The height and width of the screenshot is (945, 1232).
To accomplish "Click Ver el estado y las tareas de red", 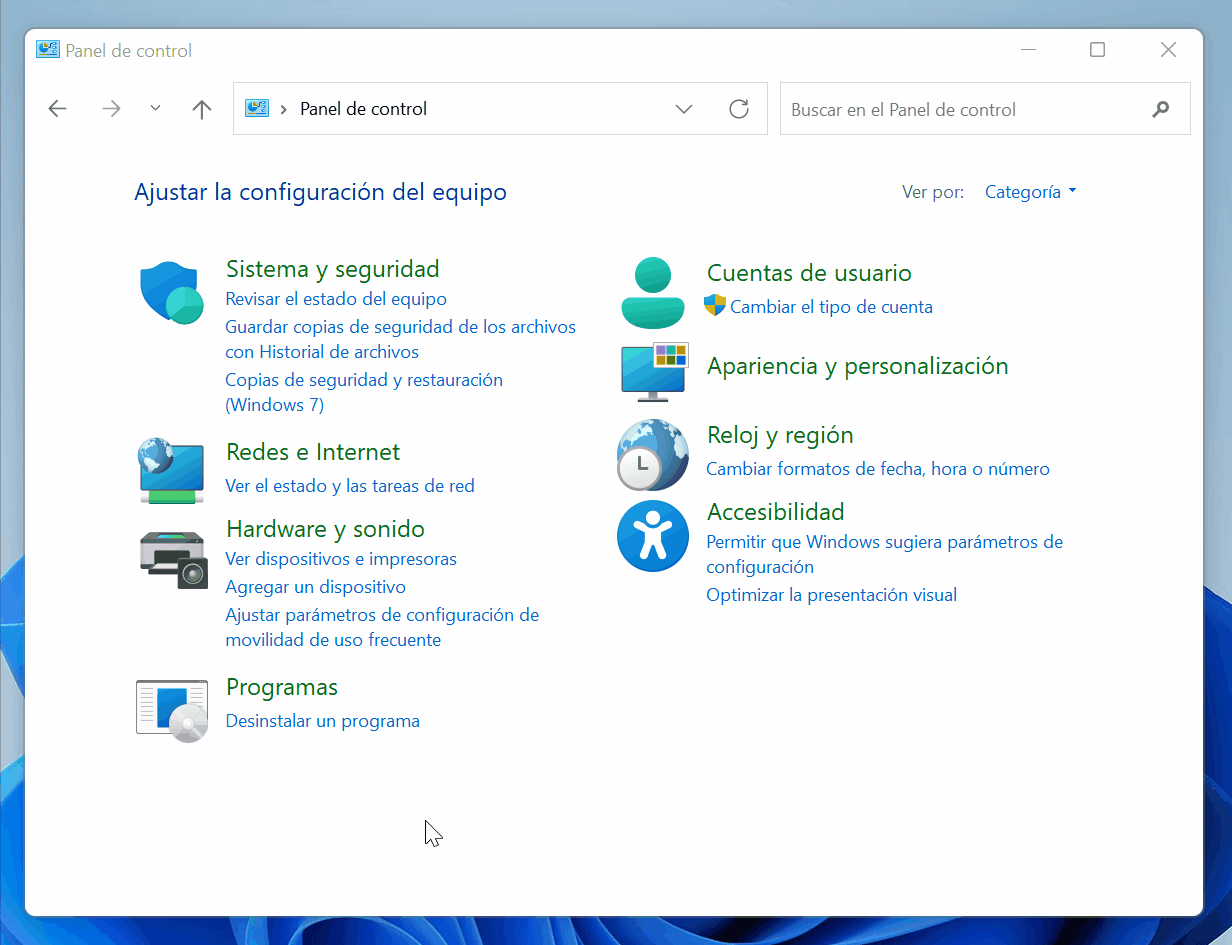I will [350, 486].
